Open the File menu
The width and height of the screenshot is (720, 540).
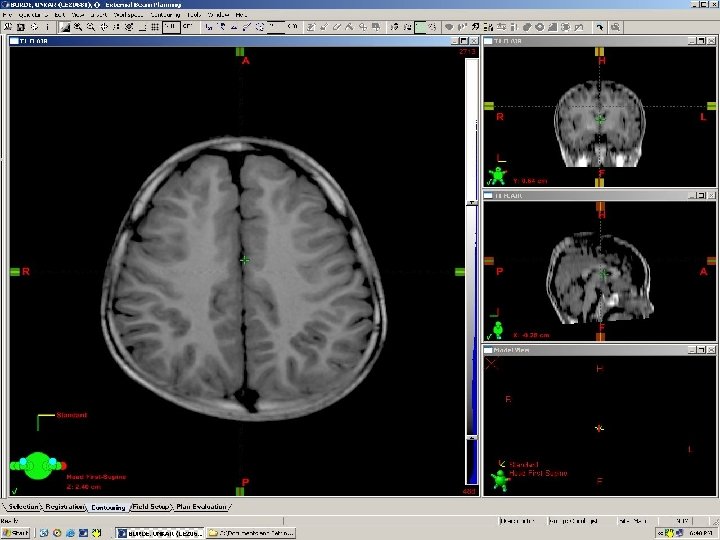click(x=7, y=15)
